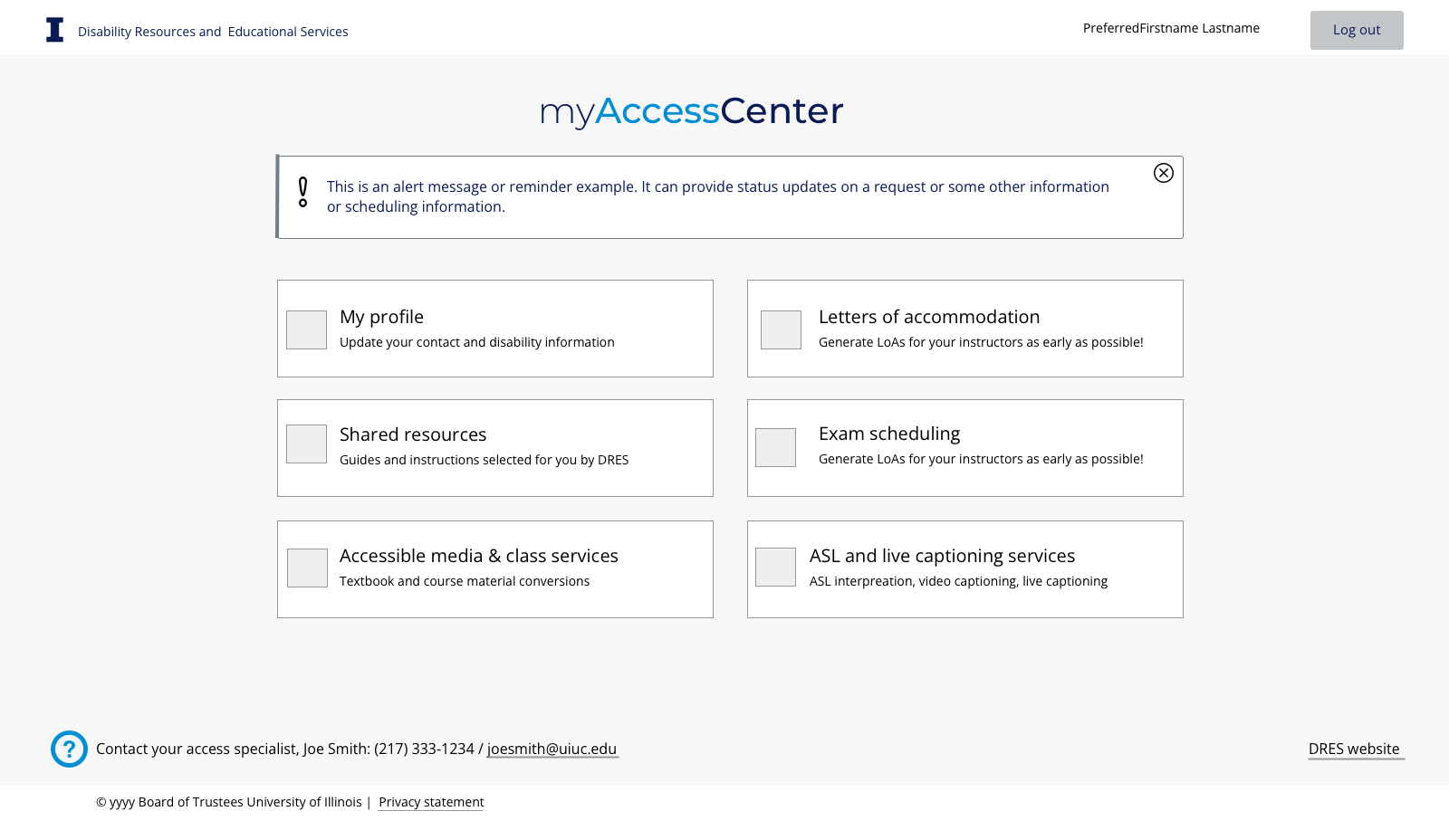
Task: Open the Shared resources title
Action: 413,434
